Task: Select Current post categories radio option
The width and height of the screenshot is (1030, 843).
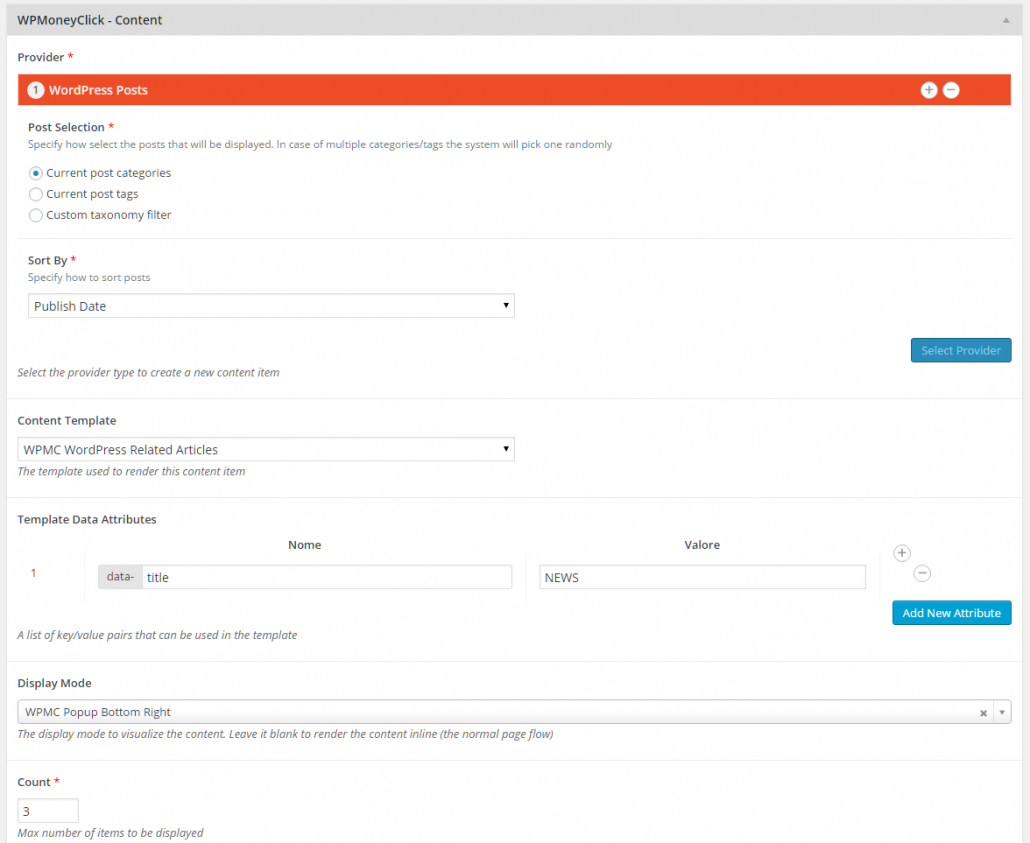Action: (35, 173)
